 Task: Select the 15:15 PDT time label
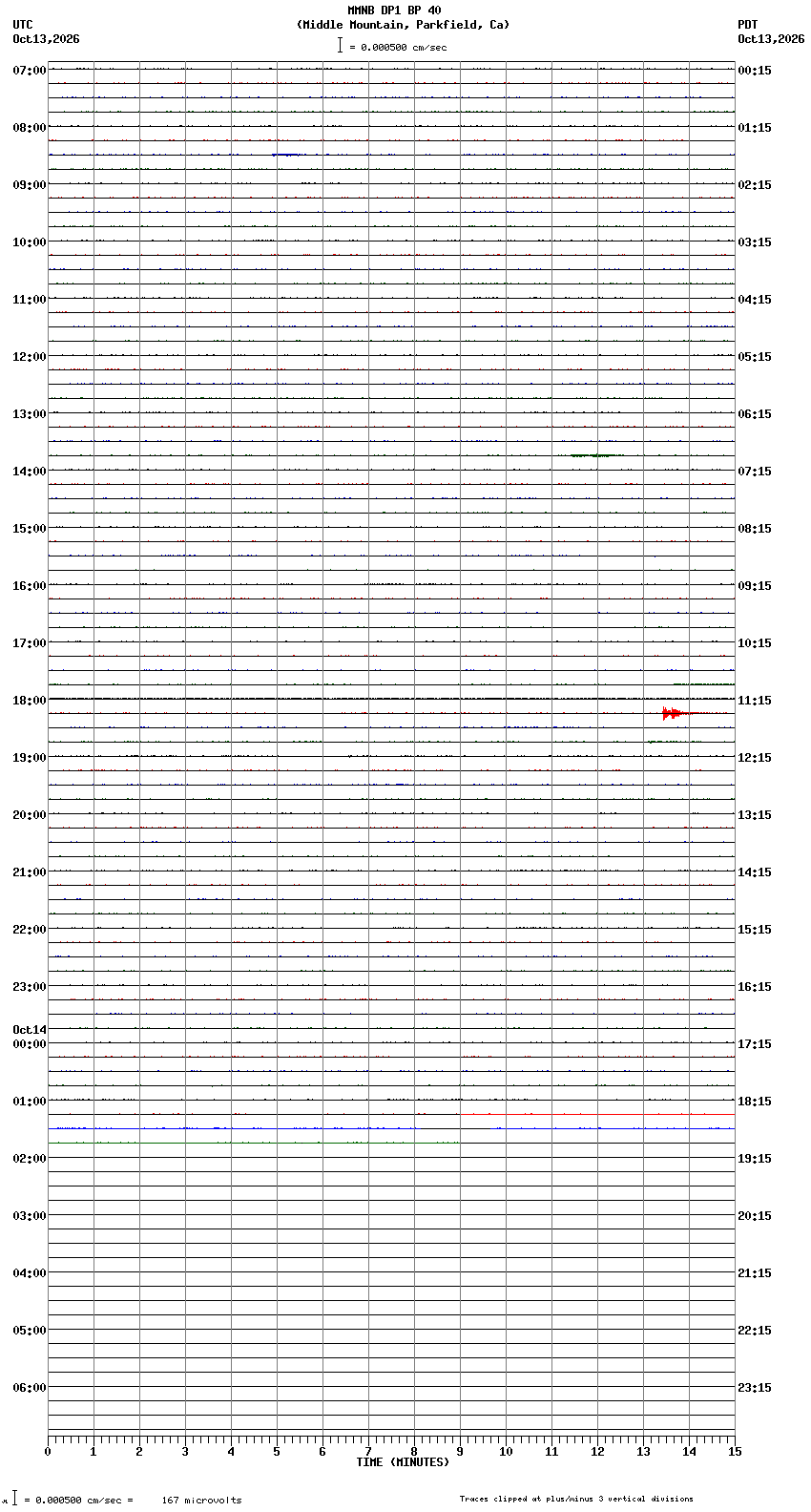click(x=755, y=930)
